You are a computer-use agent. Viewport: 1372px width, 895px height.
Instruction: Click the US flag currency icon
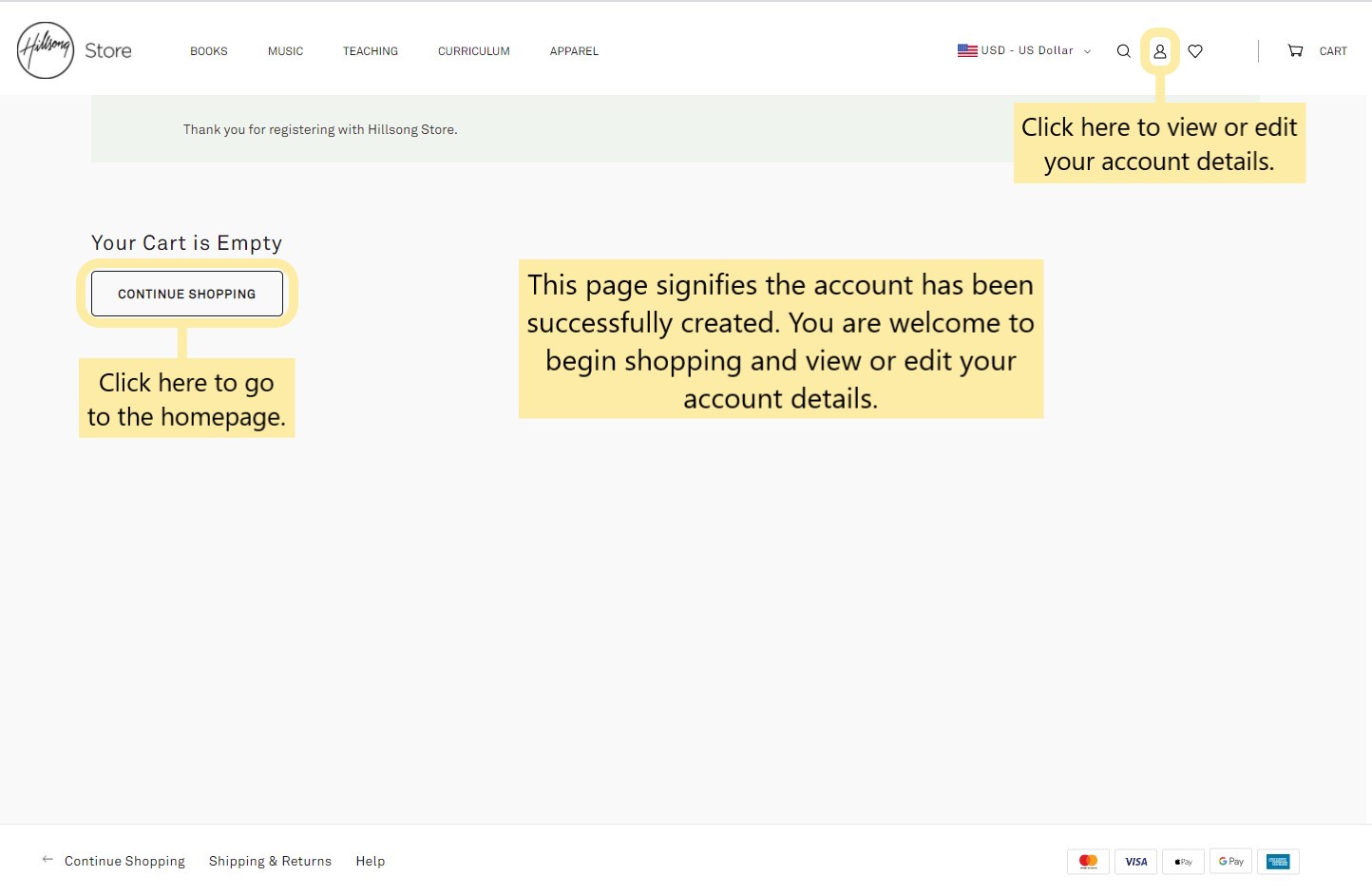967,50
